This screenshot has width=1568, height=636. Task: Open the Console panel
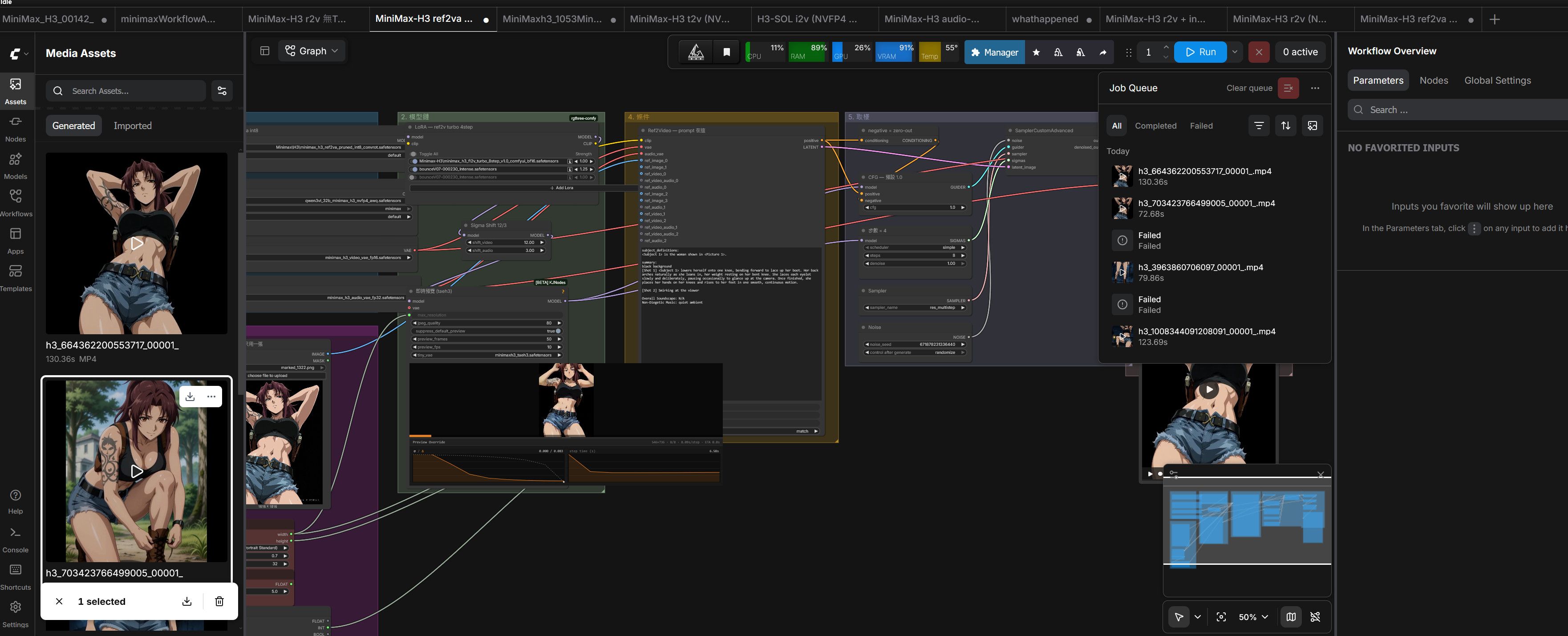coord(16,540)
